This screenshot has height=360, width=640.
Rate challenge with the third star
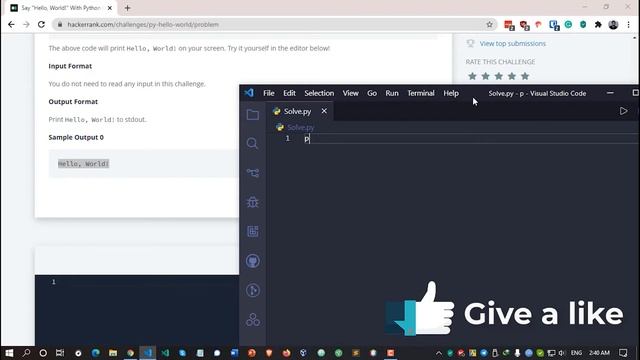point(498,76)
